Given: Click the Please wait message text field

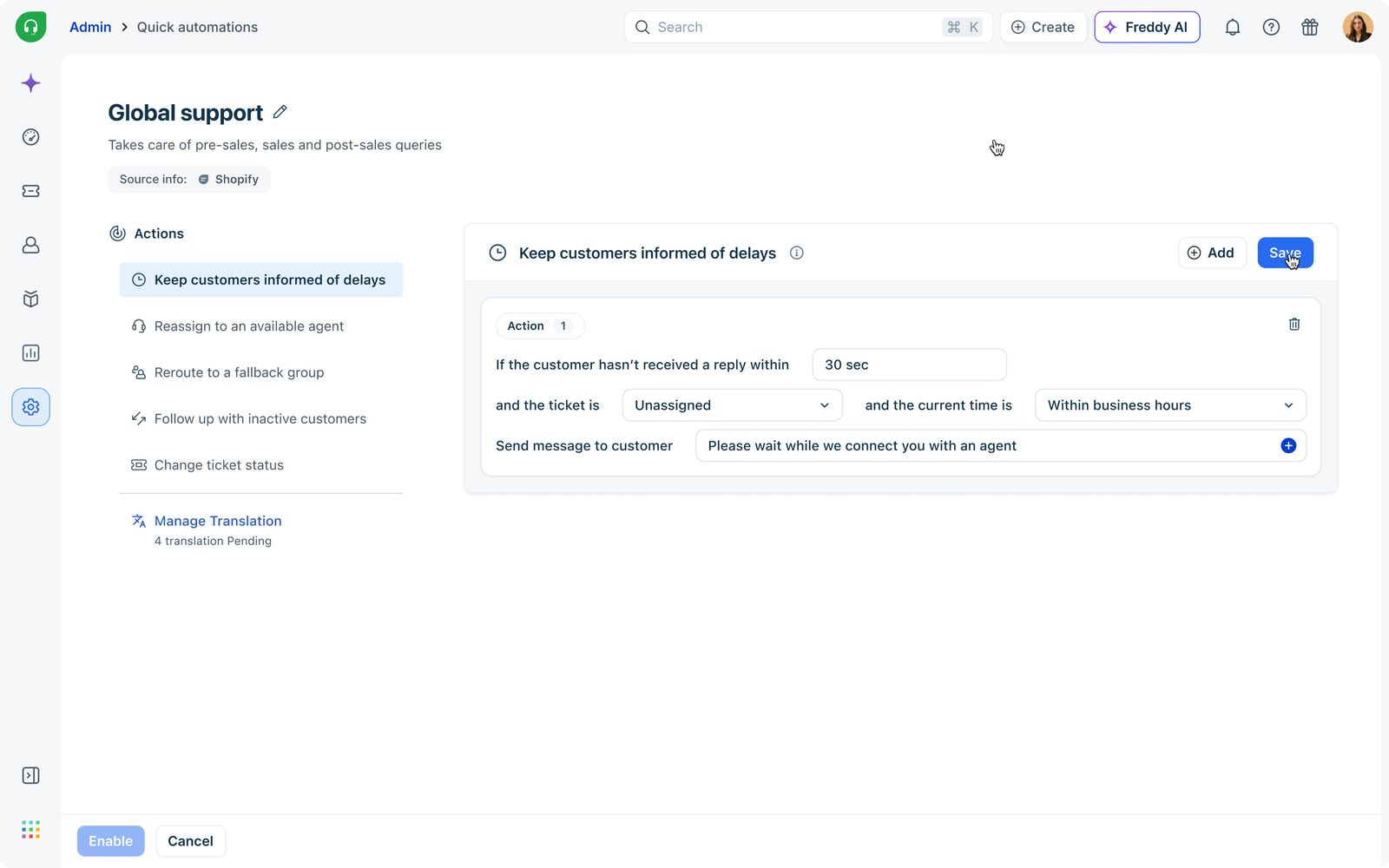Looking at the screenshot, I should click(x=1000, y=445).
